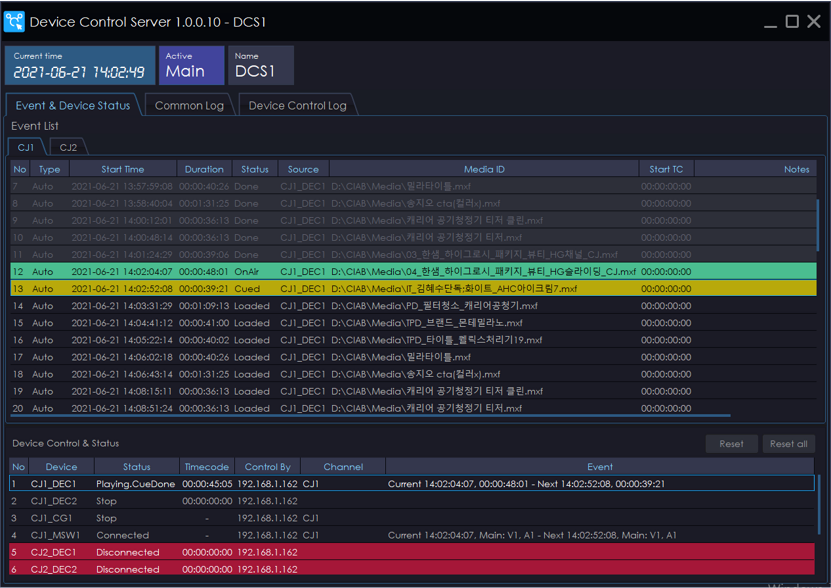Image resolution: width=831 pixels, height=588 pixels.
Task: Click the Device Control Server app icon
Action: point(14,22)
